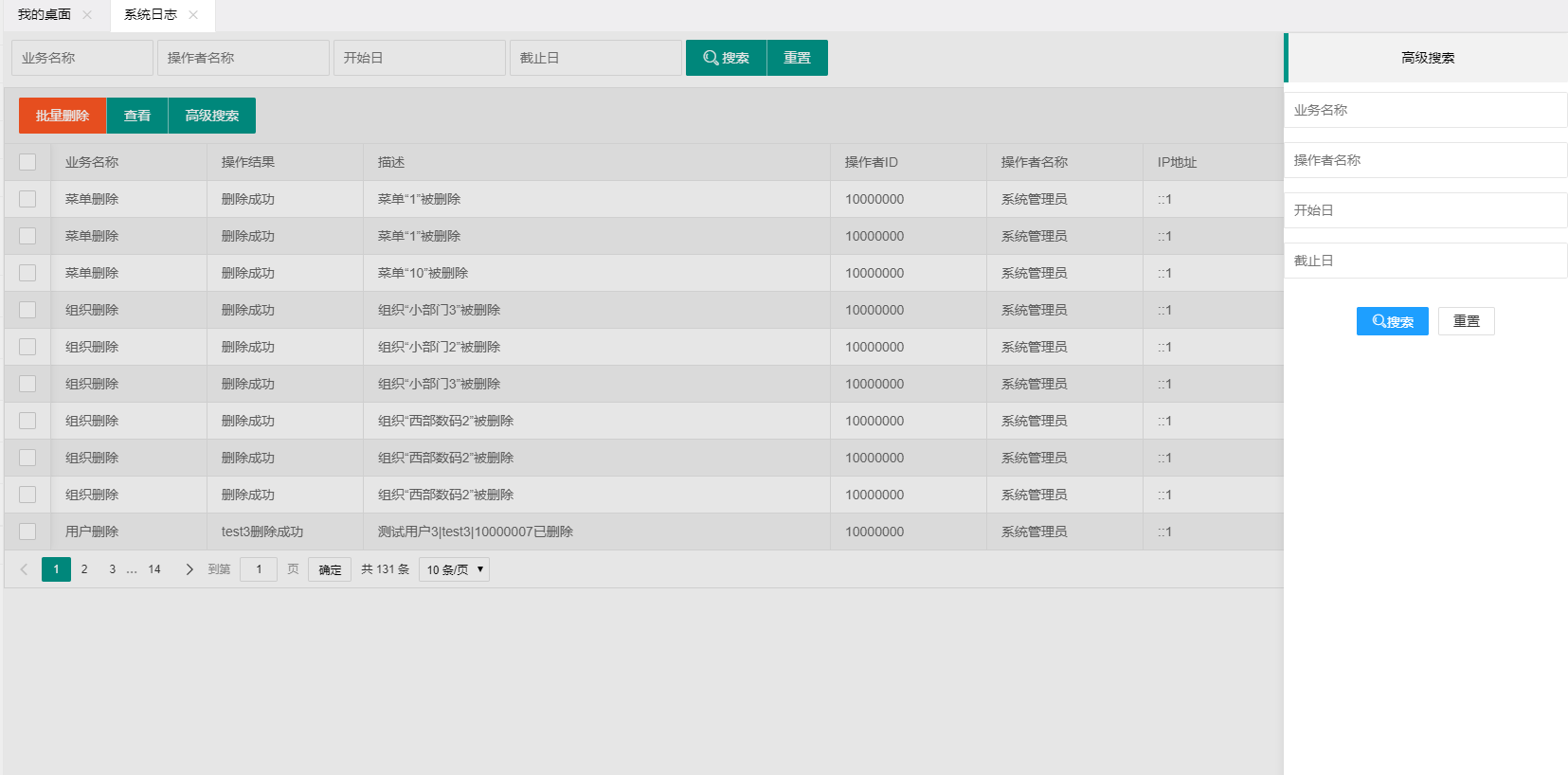The width and height of the screenshot is (1568, 775).
Task: Go to next page arrow
Action: pos(189,569)
